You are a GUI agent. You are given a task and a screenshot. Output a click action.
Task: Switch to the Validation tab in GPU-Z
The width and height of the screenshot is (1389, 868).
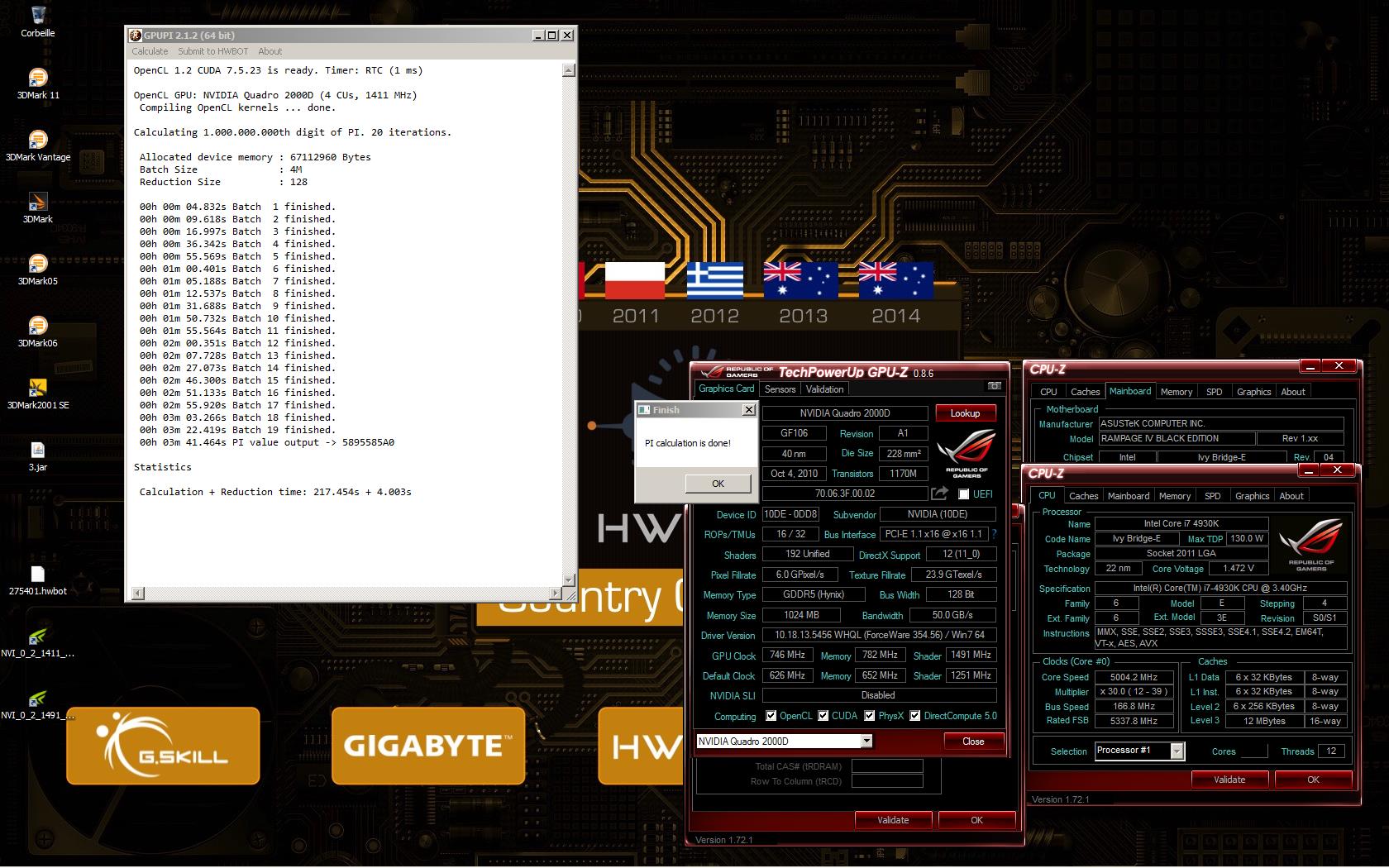click(824, 389)
